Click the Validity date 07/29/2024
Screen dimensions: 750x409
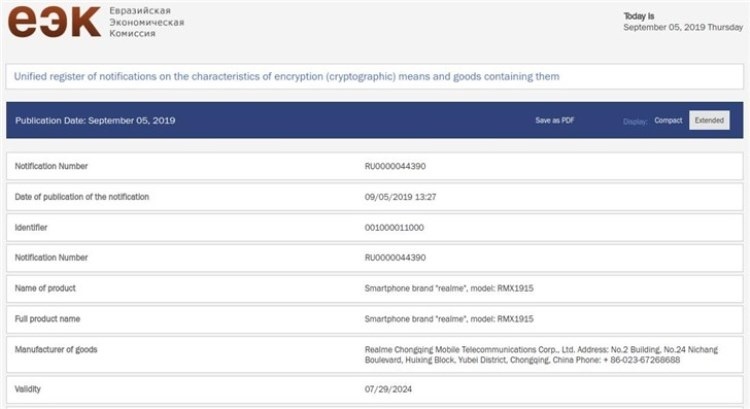(386, 388)
